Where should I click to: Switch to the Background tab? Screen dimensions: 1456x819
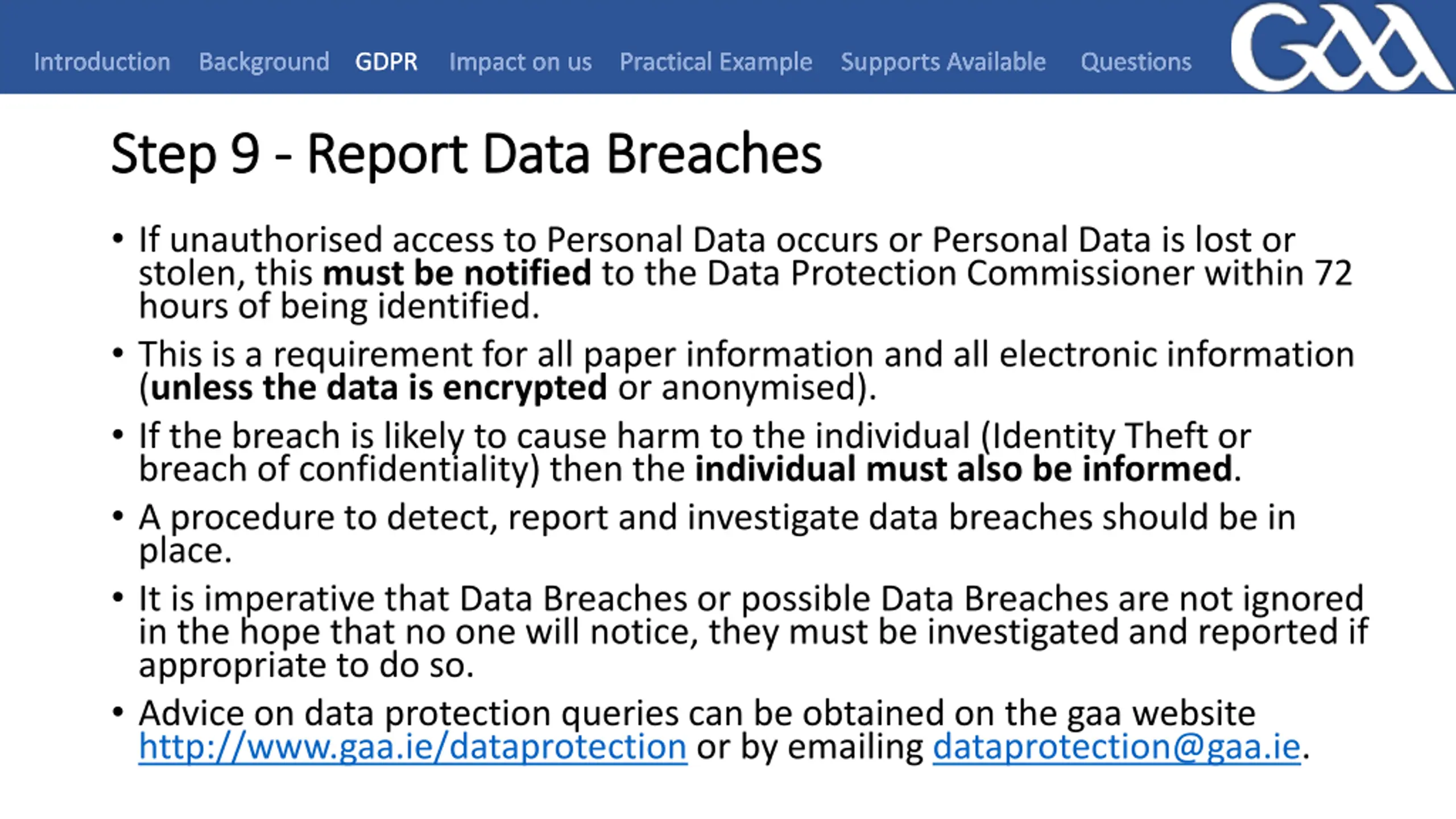point(264,62)
